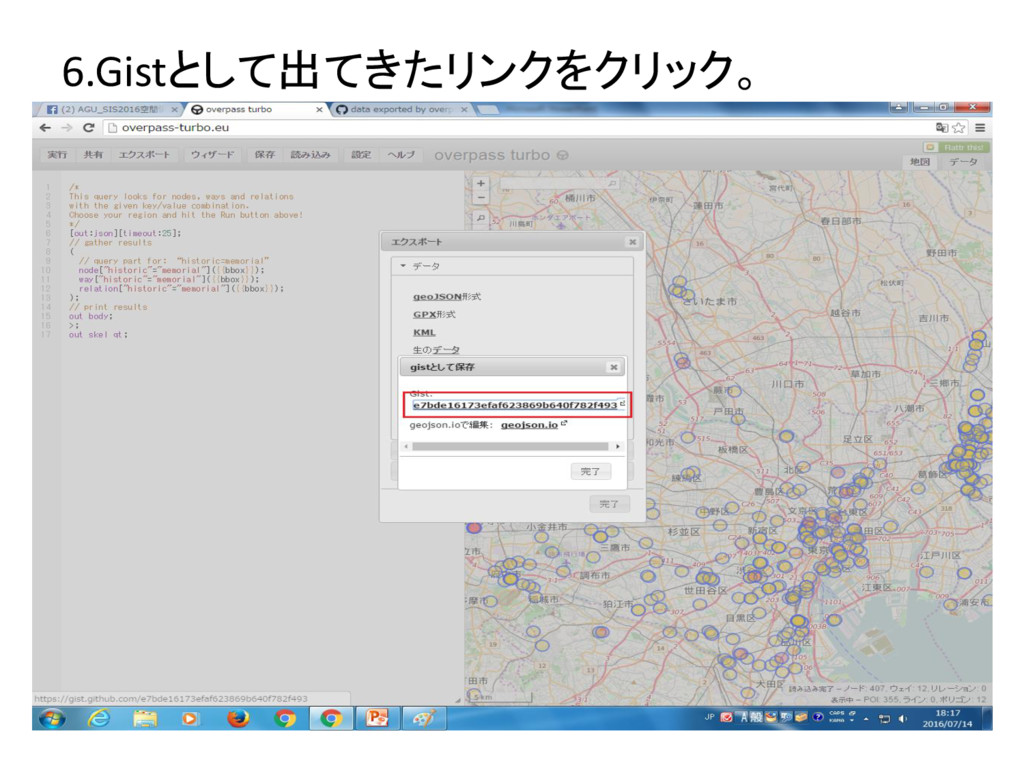Click the map zoom out minus button
Viewport: 1024px width, 768px height.
pos(481,198)
